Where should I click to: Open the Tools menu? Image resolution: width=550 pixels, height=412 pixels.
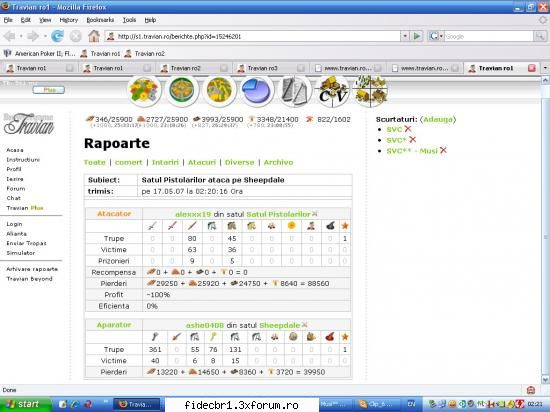pos(129,20)
